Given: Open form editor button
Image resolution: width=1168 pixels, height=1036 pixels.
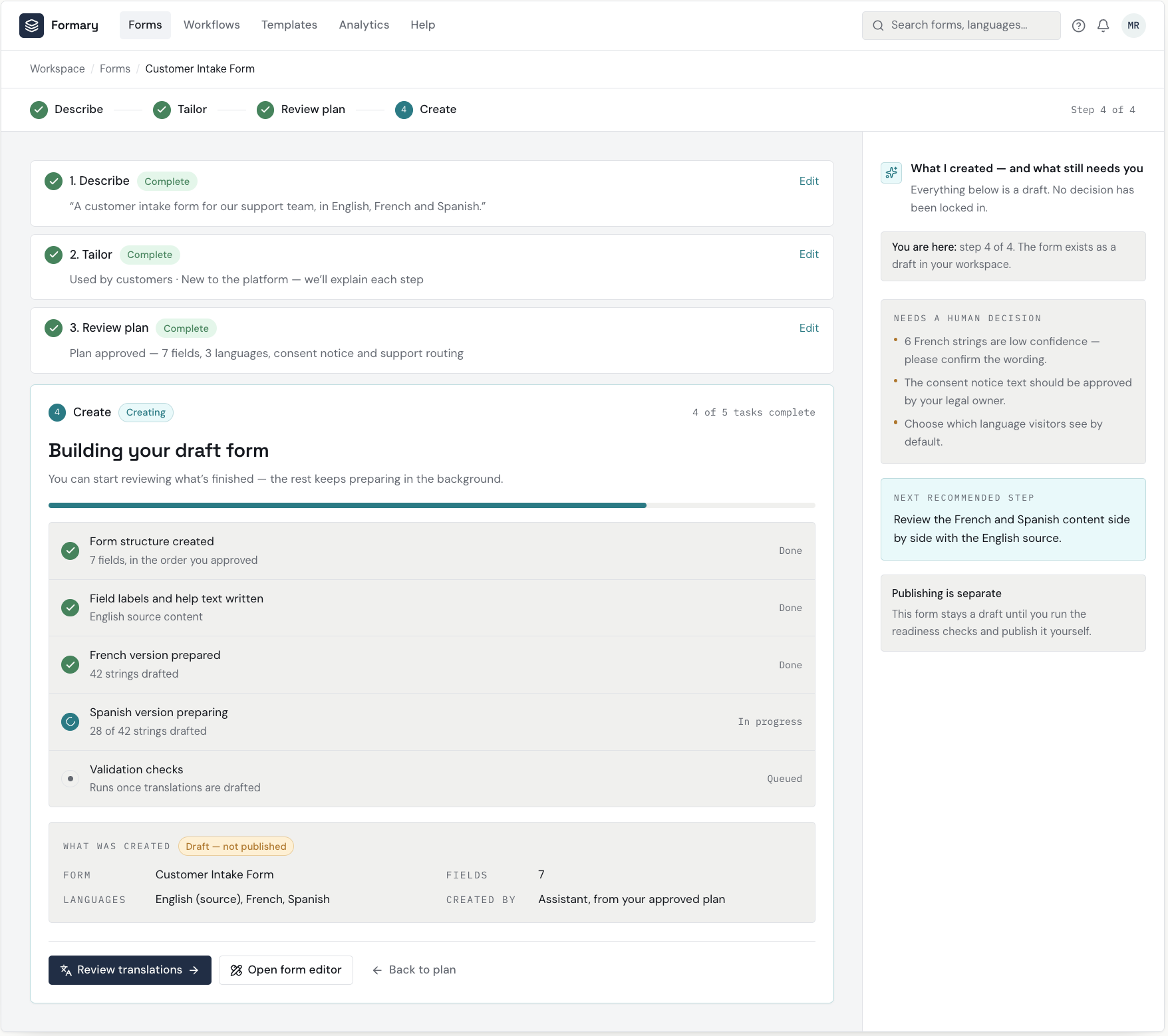Looking at the screenshot, I should [x=286, y=970].
